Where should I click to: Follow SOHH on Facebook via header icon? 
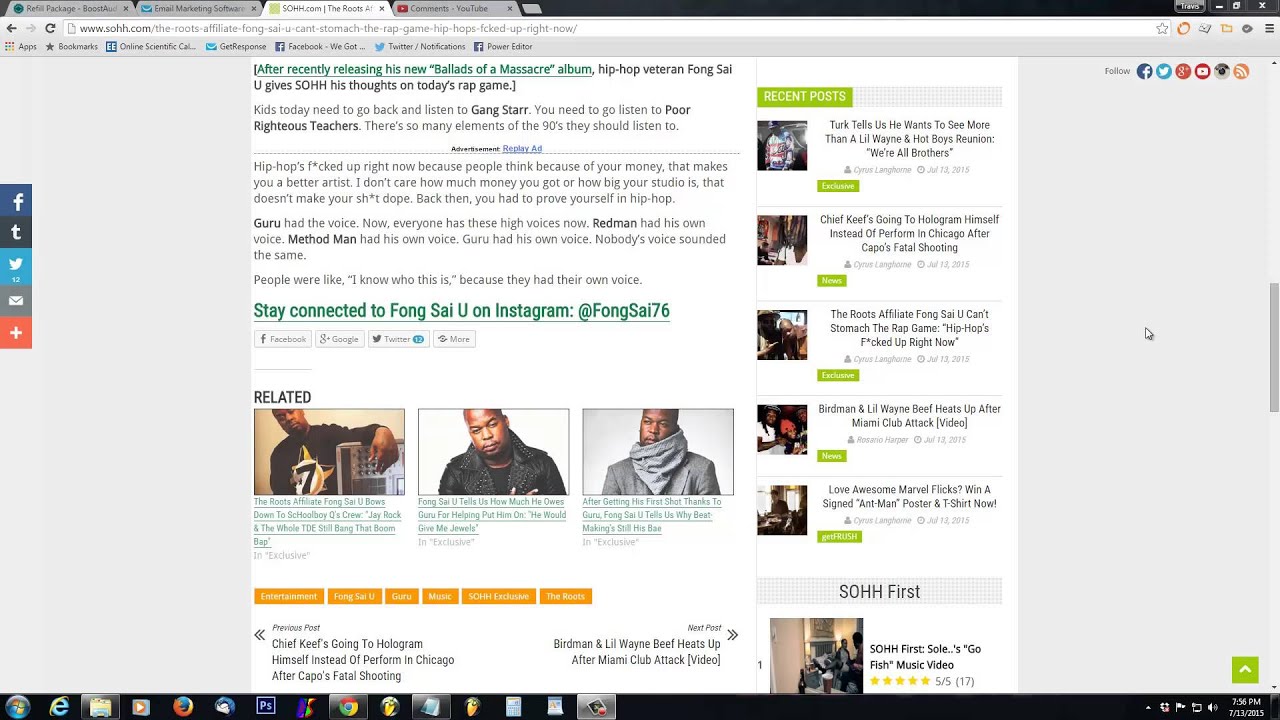pos(1144,71)
